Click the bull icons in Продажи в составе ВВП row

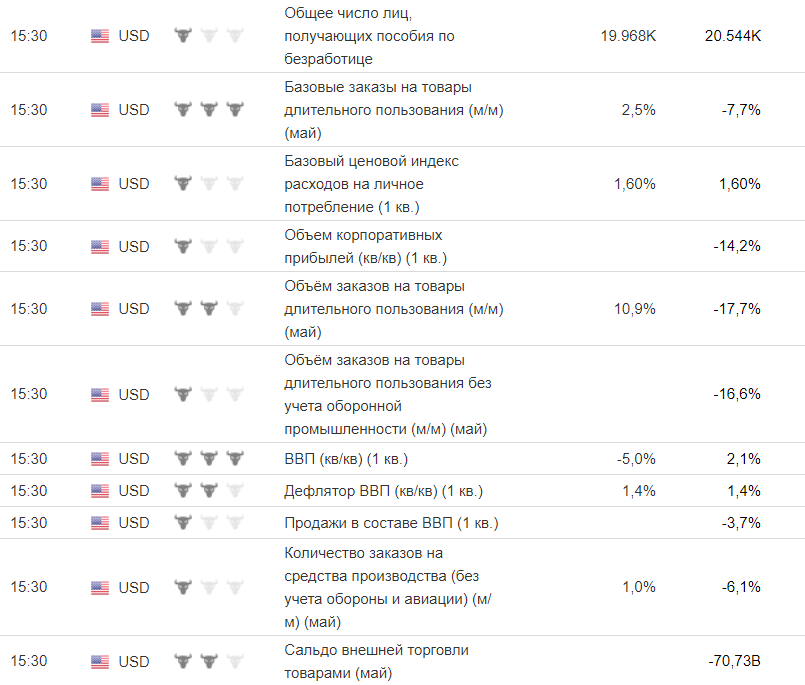209,523
